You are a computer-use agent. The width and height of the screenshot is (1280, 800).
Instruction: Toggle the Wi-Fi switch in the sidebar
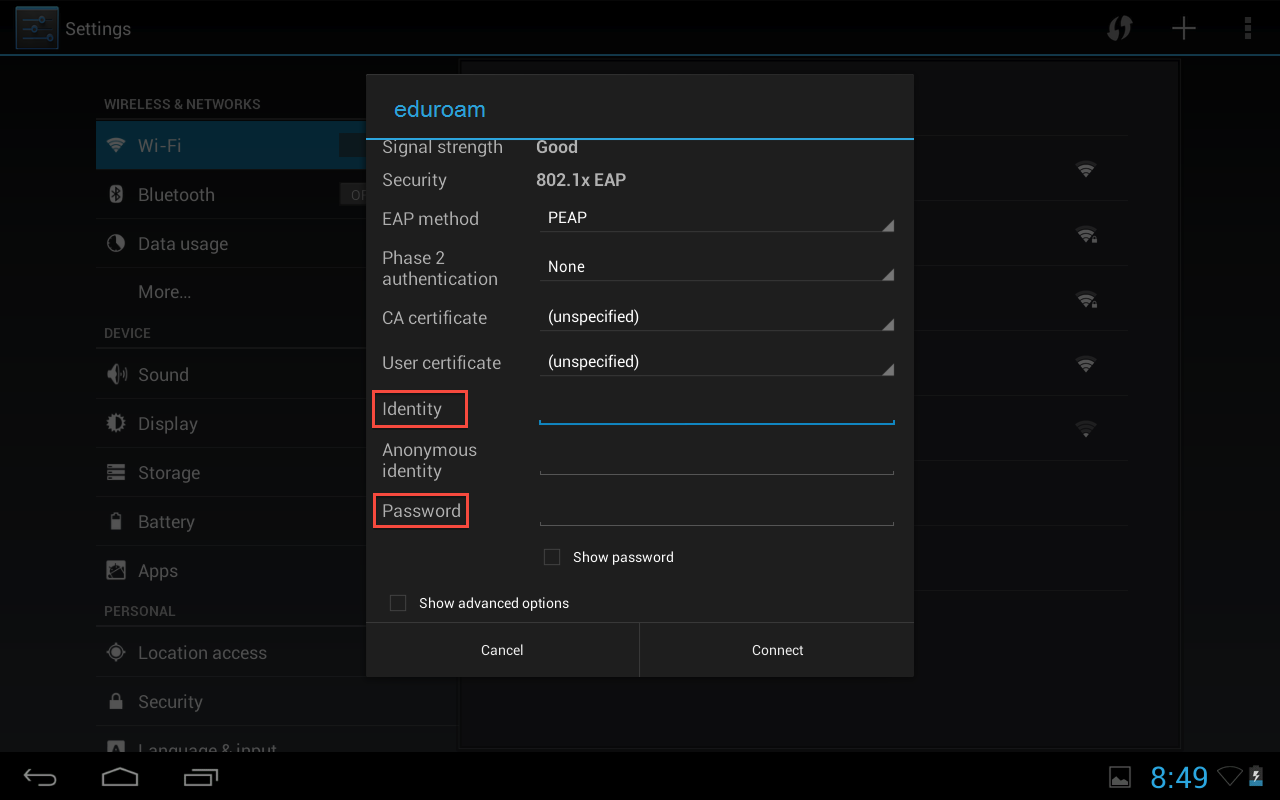coord(354,146)
